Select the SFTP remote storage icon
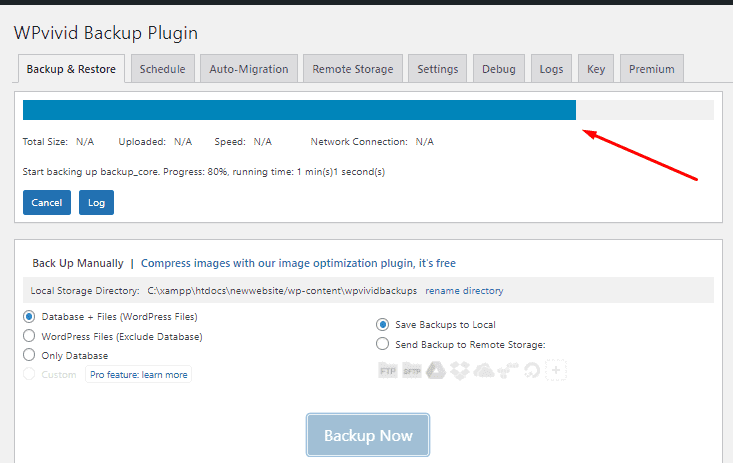This screenshot has width=733, height=463. (412, 370)
